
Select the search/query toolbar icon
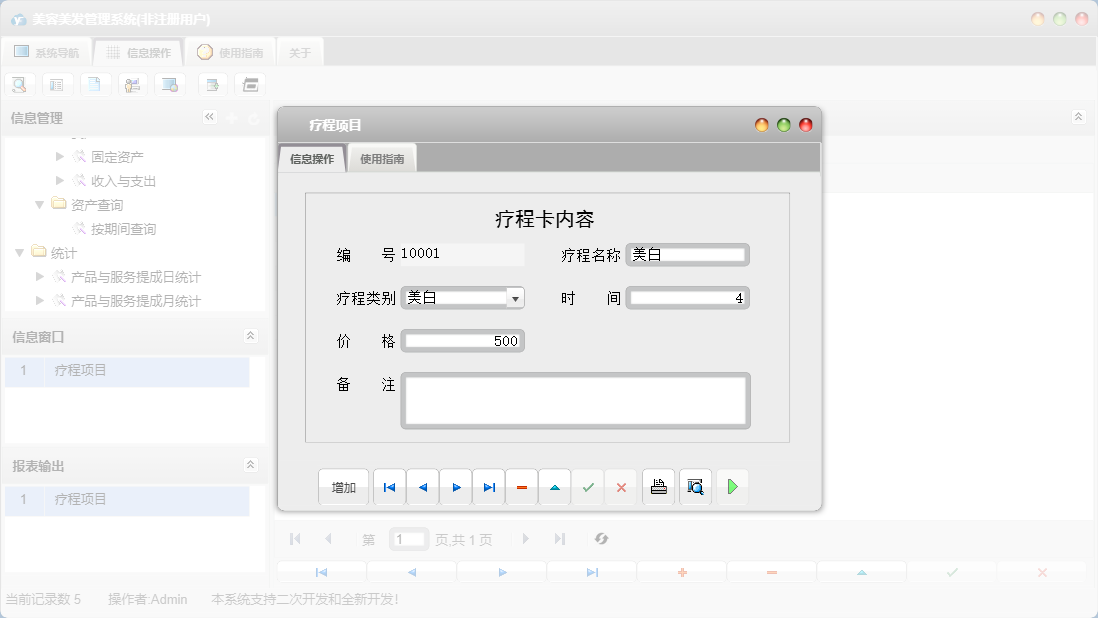[19, 84]
